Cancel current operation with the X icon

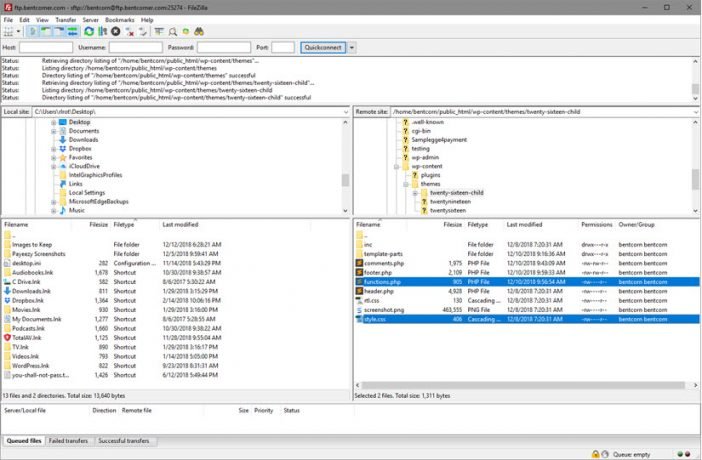pyautogui.click(x=116, y=31)
